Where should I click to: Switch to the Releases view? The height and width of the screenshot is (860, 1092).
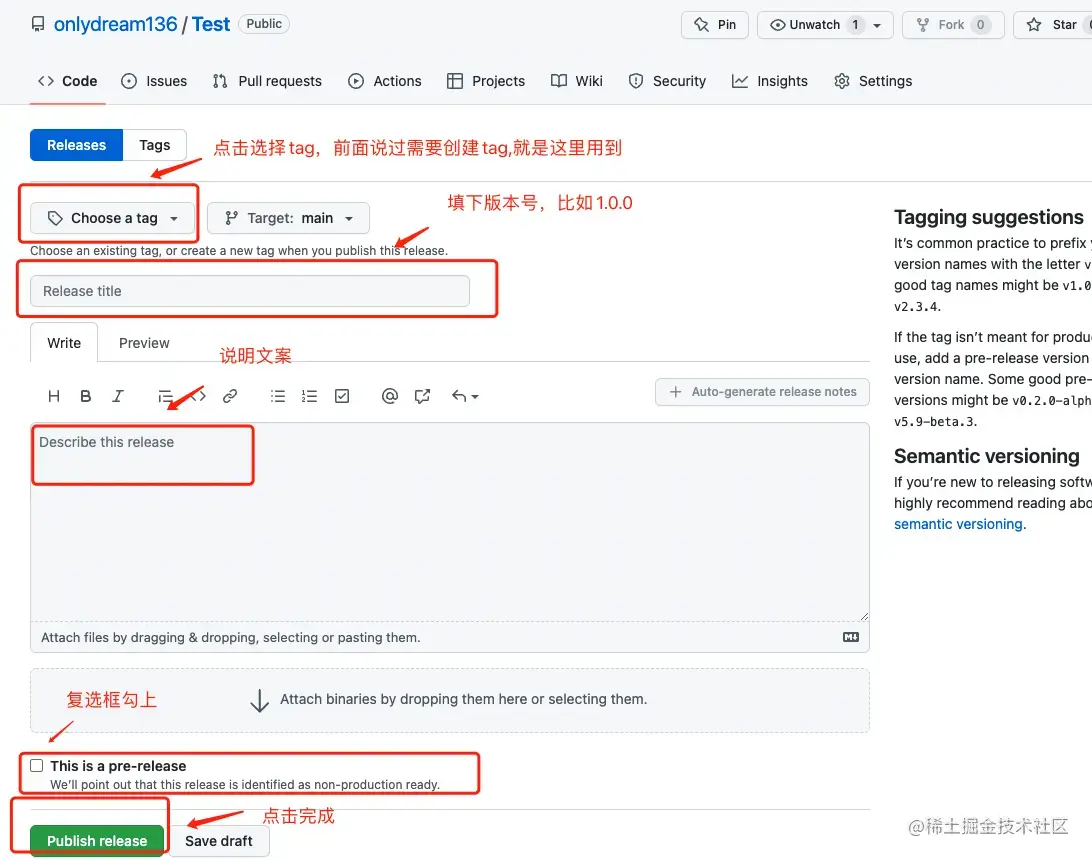[77, 145]
